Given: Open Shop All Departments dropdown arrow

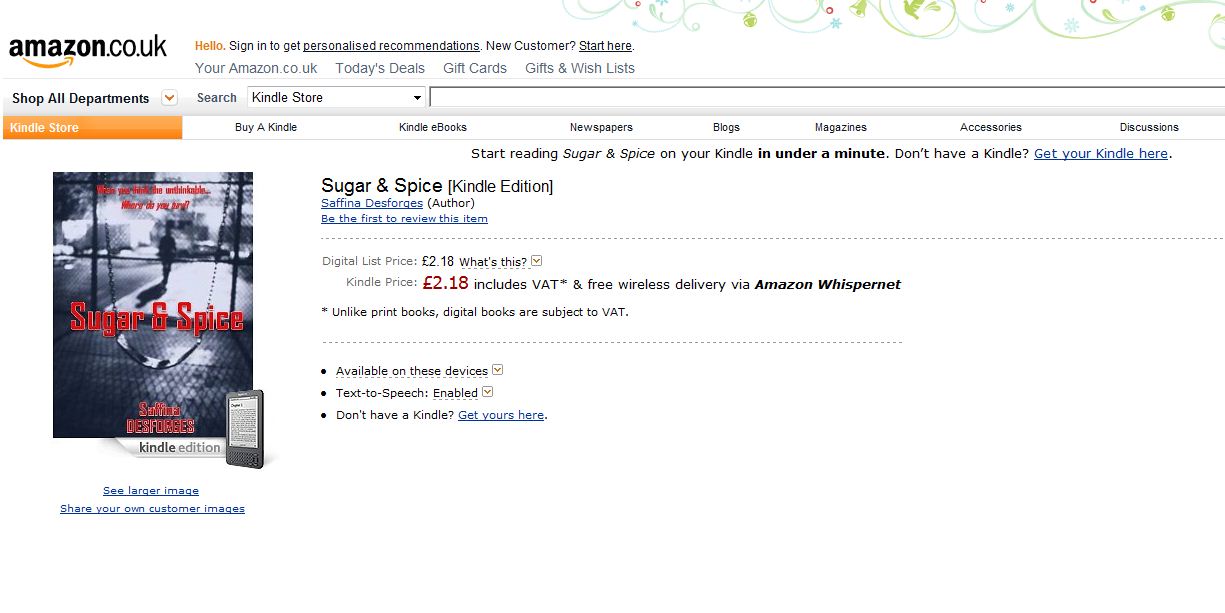Looking at the screenshot, I should coord(169,98).
